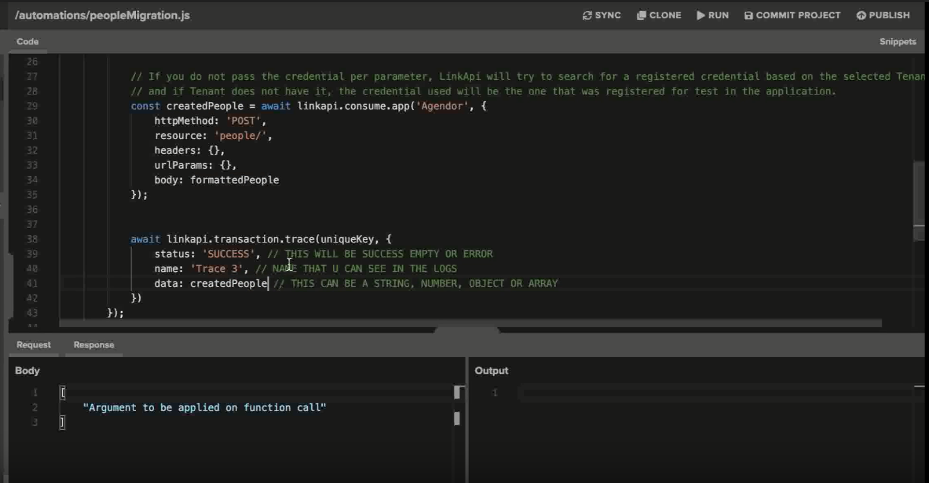Click into the Output editor line 1
Image resolution: width=929 pixels, height=483 pixels.
click(700, 393)
